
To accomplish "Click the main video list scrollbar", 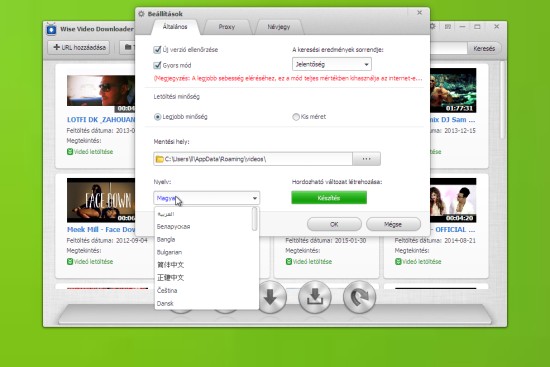I will click(503, 100).
